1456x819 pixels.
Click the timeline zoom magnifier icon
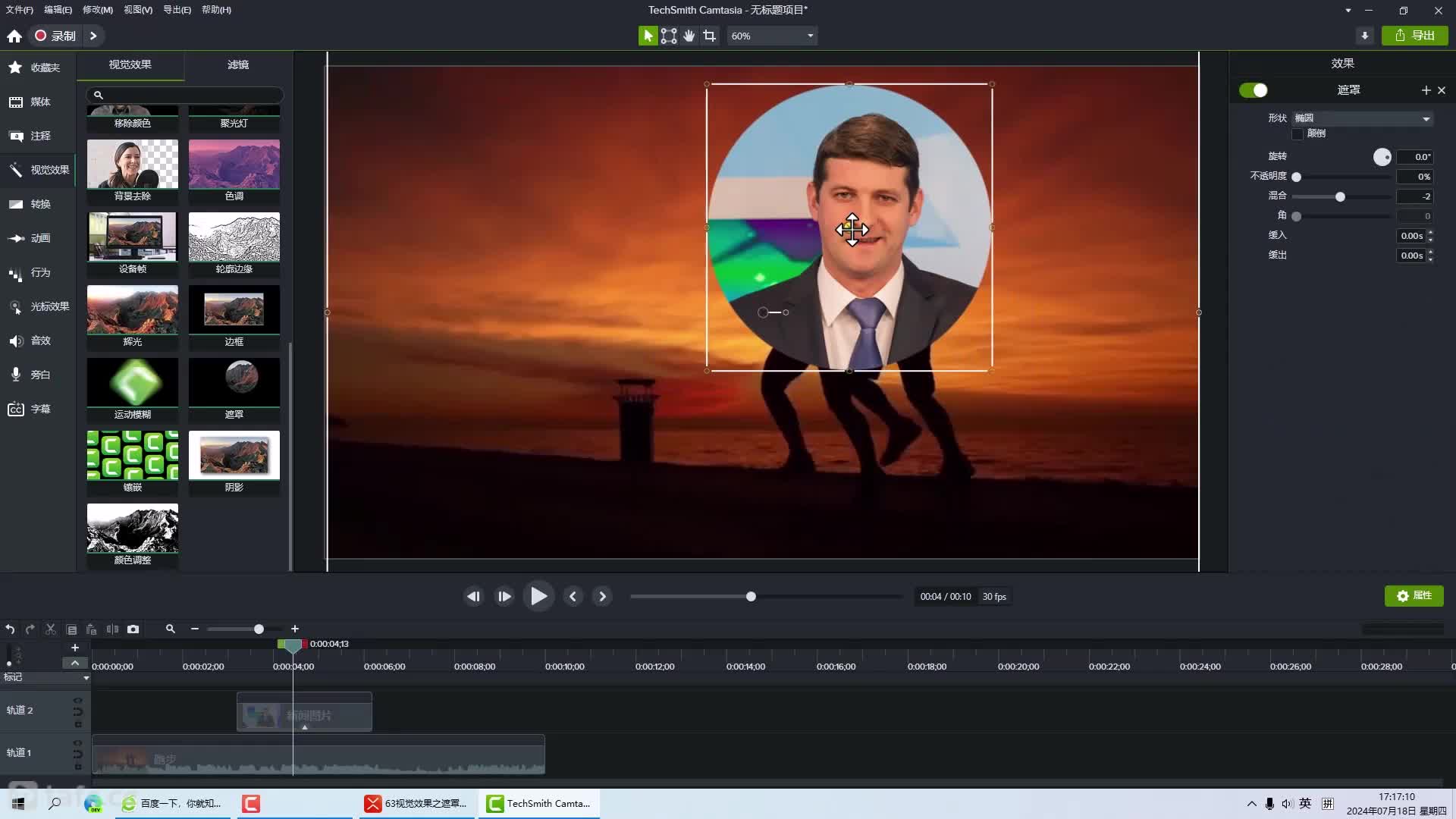[x=171, y=629]
